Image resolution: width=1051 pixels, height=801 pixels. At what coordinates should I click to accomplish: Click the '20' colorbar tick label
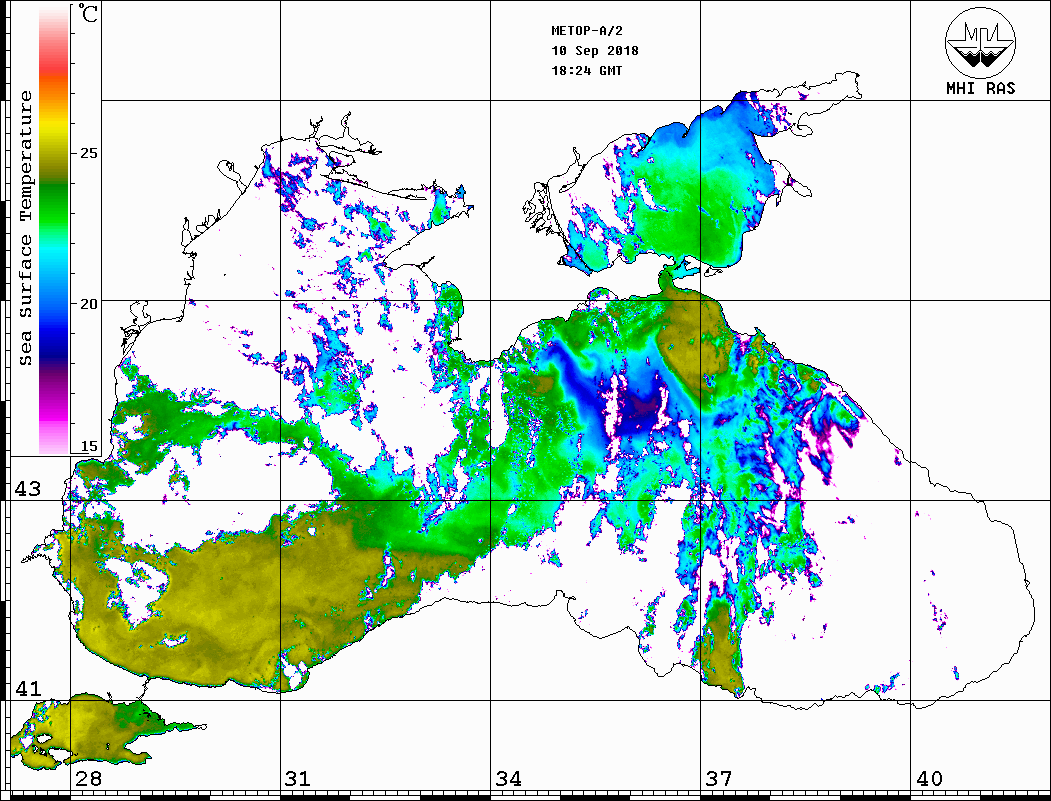pyautogui.click(x=88, y=304)
